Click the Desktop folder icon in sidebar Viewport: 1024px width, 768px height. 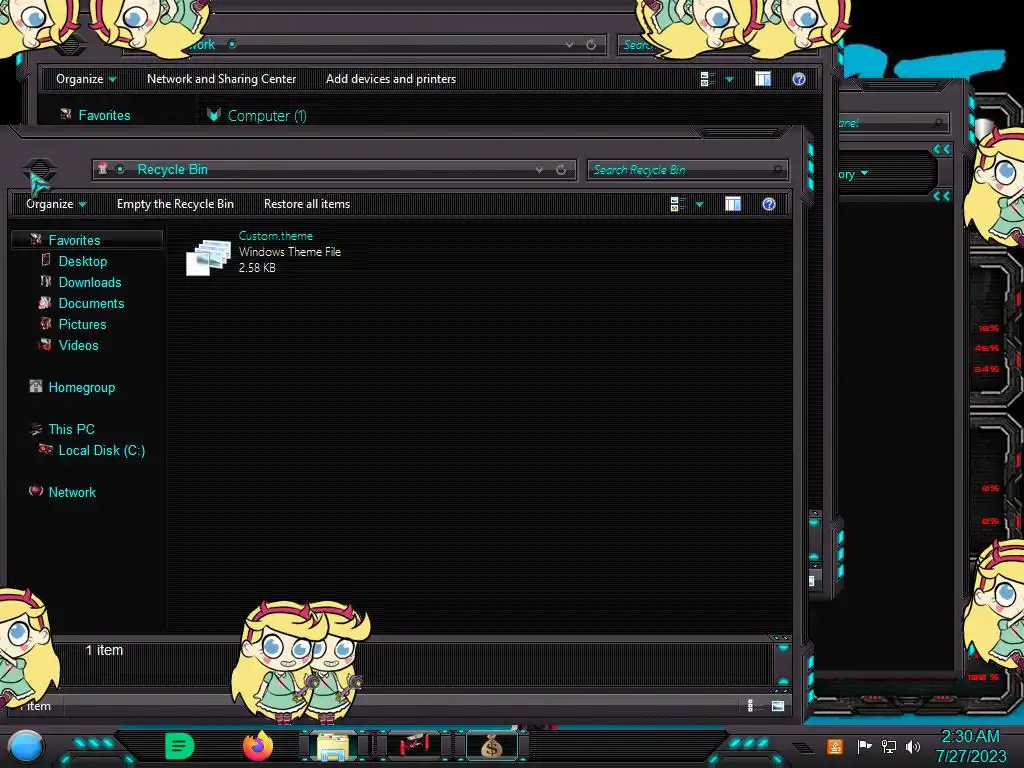(x=46, y=260)
